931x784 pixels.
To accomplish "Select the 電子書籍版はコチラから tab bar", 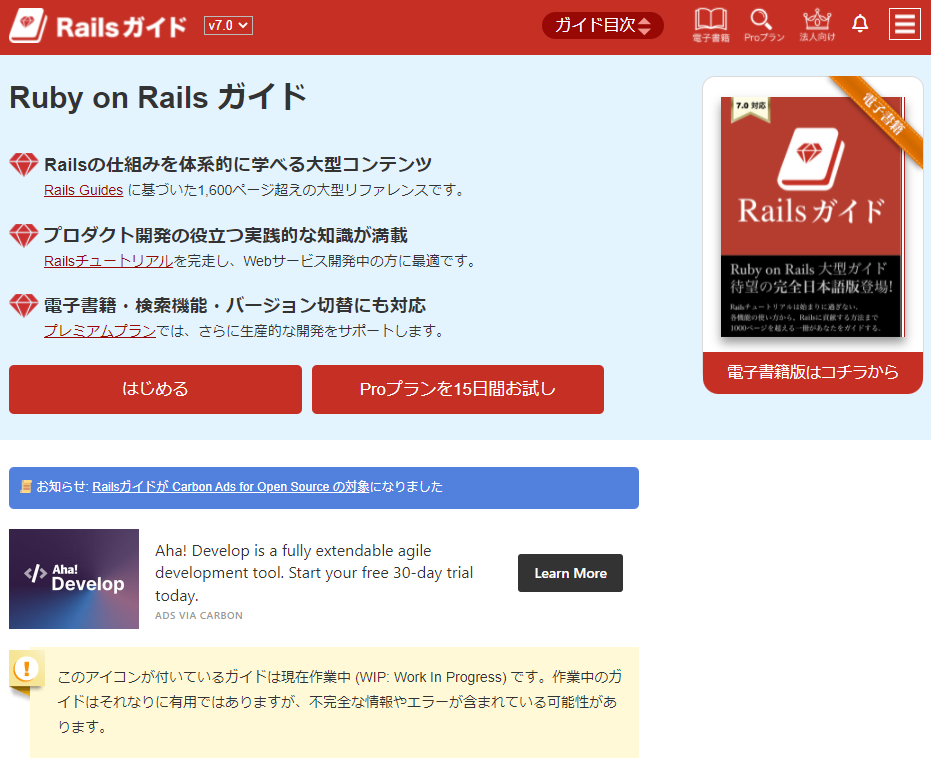I will point(812,371).
